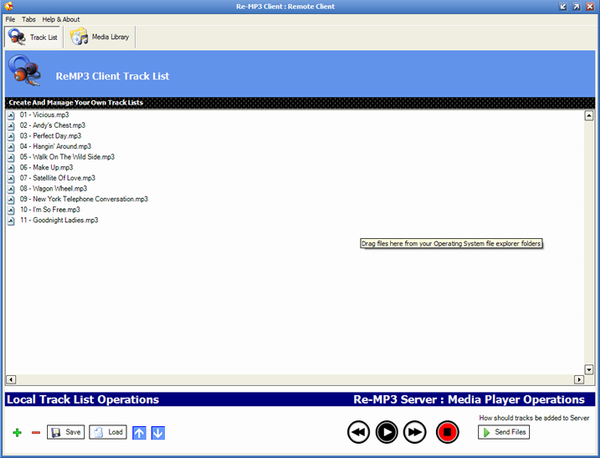The width and height of the screenshot is (600, 458).
Task: Click the window minimize button
Action: (x=563, y=7)
